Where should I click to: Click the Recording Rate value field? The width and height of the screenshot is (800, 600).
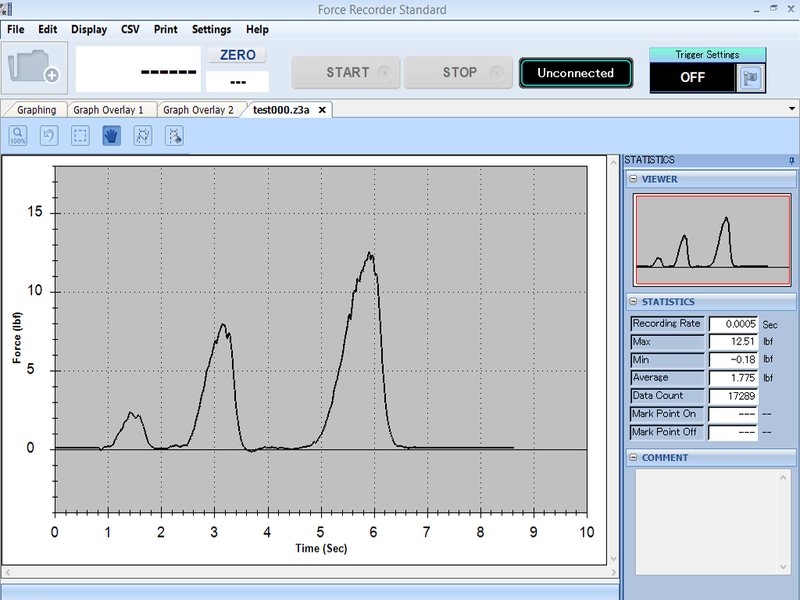[733, 324]
